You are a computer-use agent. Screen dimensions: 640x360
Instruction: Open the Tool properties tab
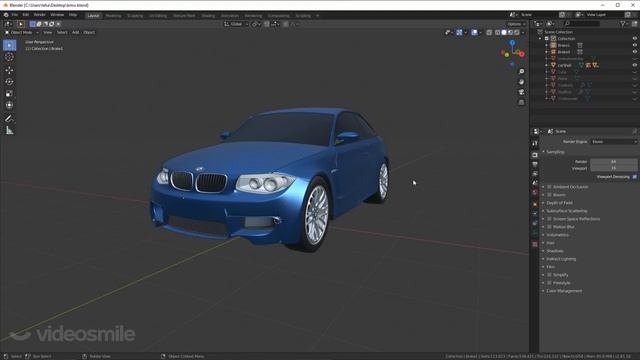click(535, 143)
